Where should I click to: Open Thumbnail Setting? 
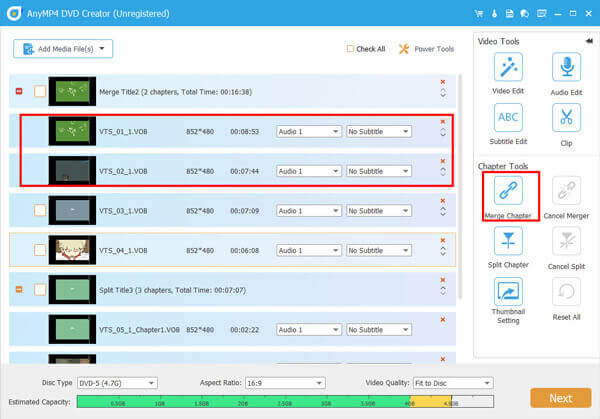[x=508, y=292]
